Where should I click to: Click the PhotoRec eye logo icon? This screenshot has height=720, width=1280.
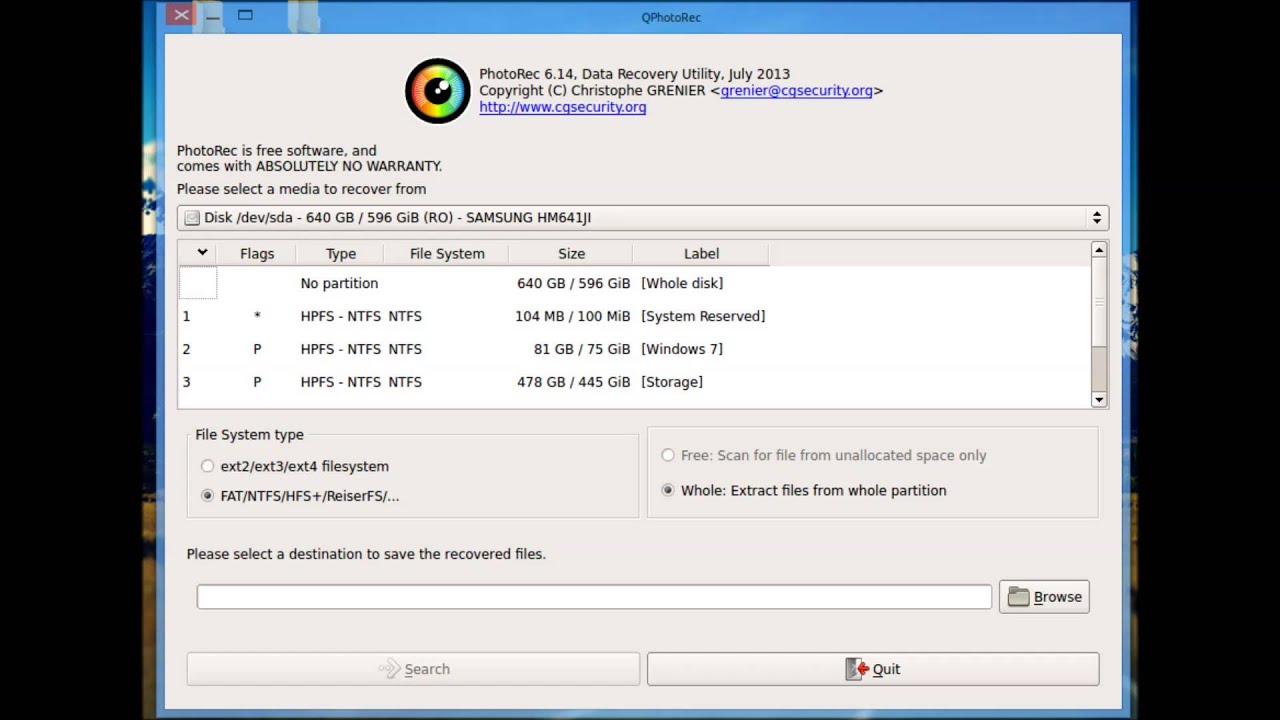[437, 91]
